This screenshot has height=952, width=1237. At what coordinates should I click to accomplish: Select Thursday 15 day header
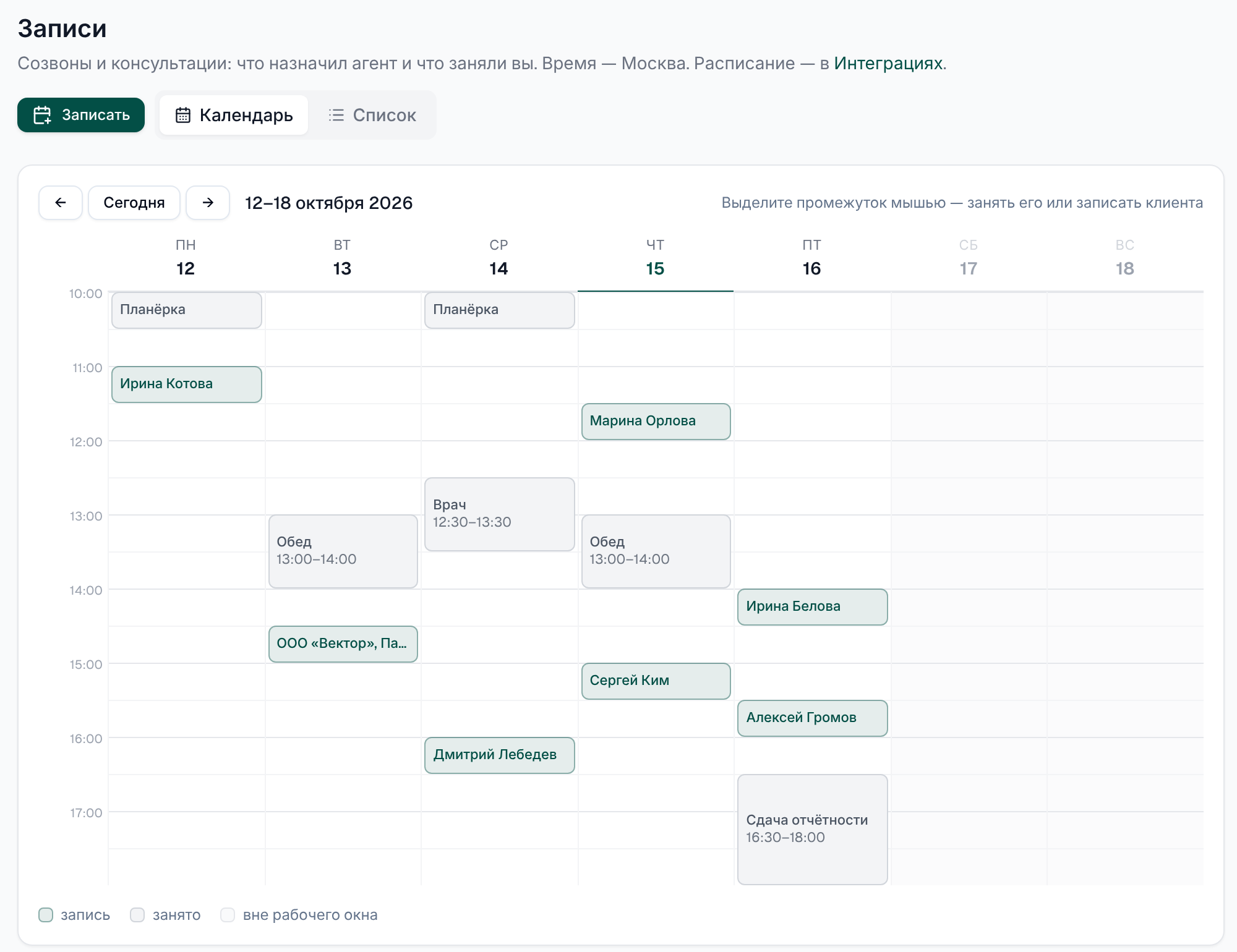pos(655,260)
